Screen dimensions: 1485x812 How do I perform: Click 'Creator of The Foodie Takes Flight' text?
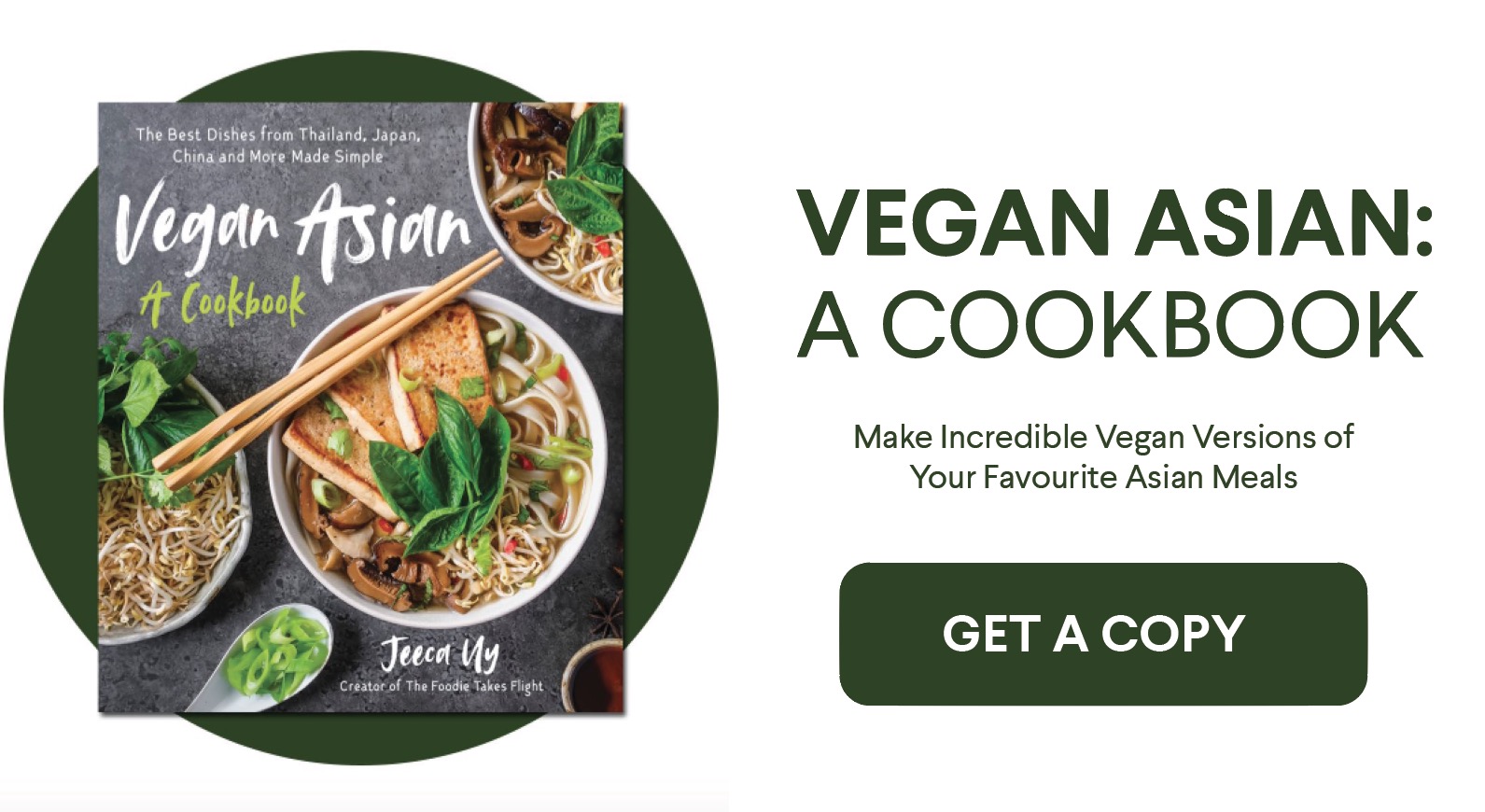pos(441,686)
